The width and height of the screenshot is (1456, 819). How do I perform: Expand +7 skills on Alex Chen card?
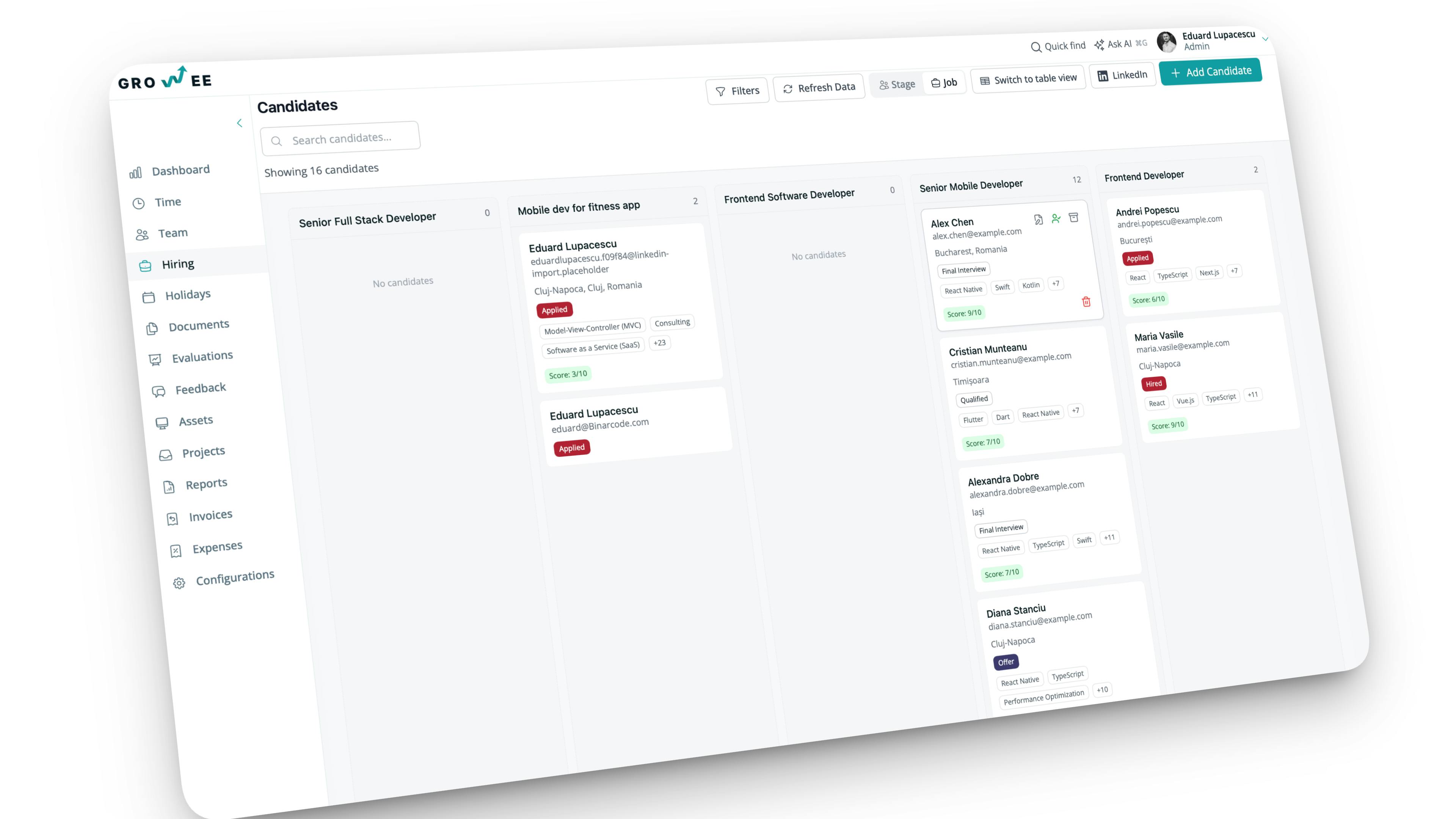1055,284
